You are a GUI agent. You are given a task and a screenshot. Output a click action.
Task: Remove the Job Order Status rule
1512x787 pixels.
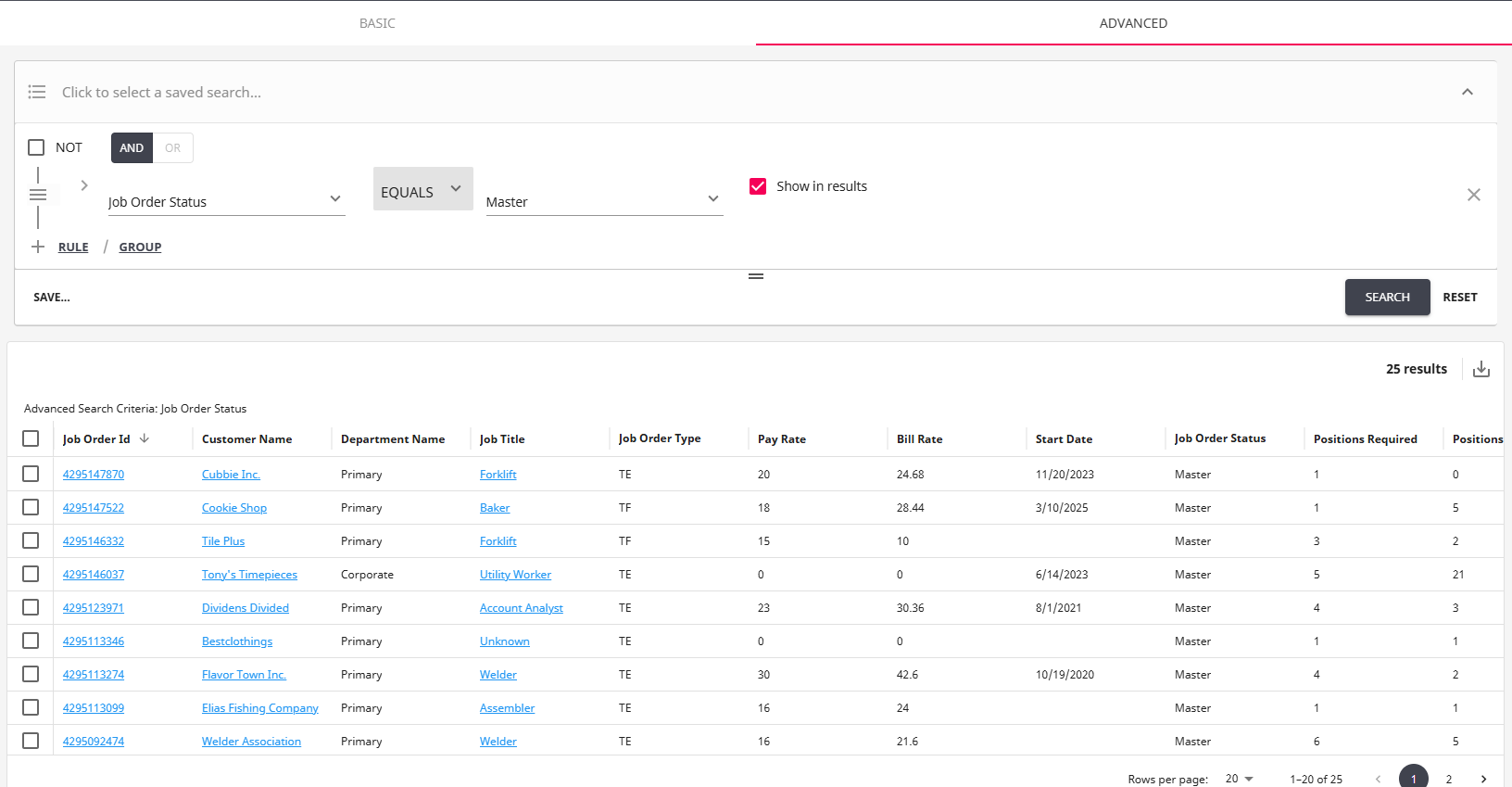click(1474, 195)
